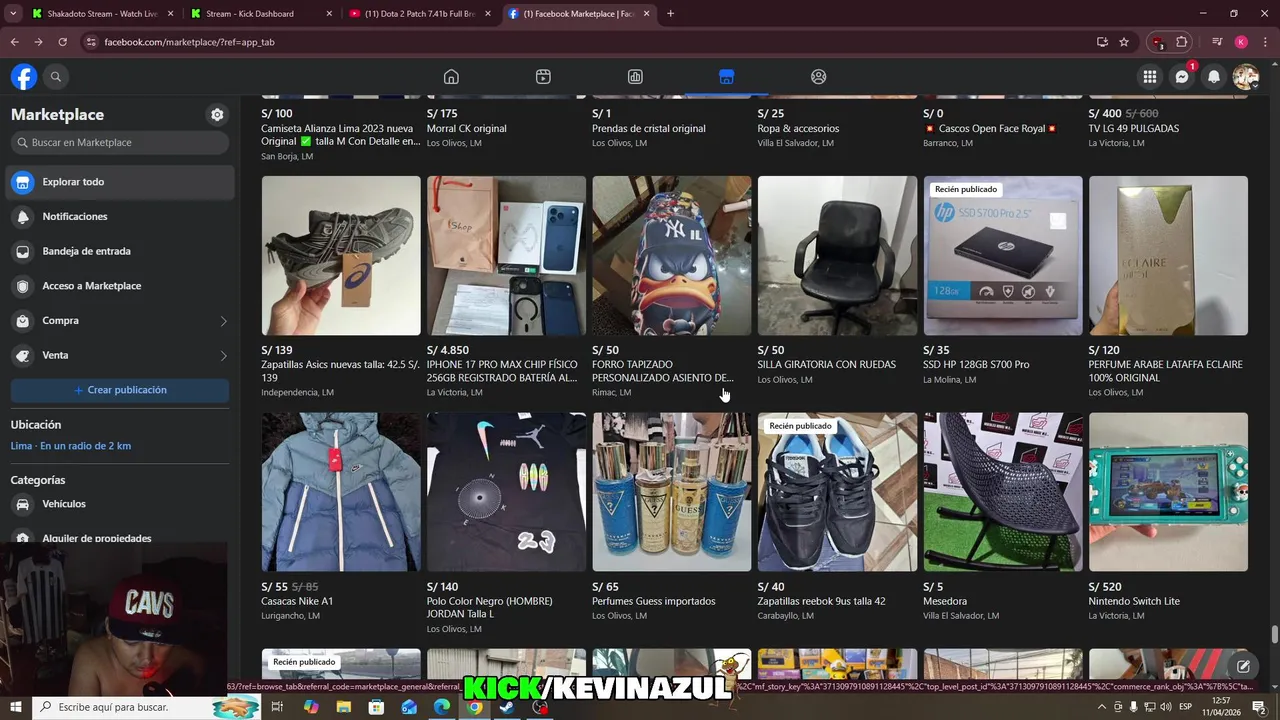Open the Facebook menu grid icon
Screen dimensions: 1280x720
click(1150, 77)
